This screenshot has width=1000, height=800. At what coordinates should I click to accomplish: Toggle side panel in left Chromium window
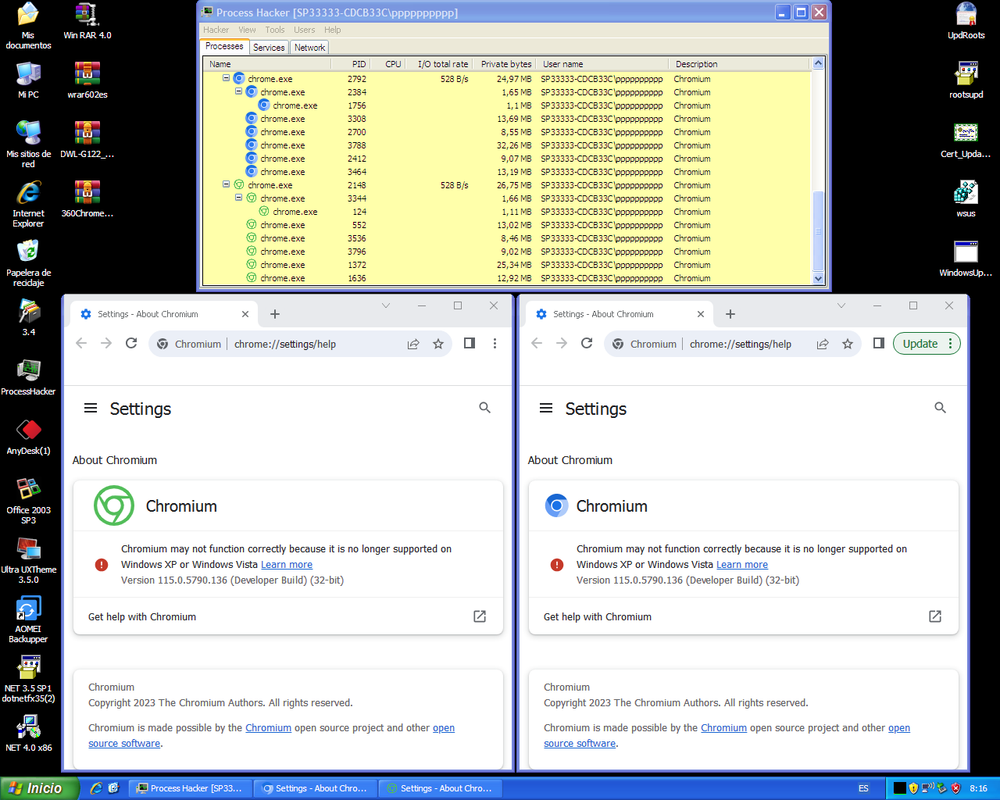click(469, 343)
